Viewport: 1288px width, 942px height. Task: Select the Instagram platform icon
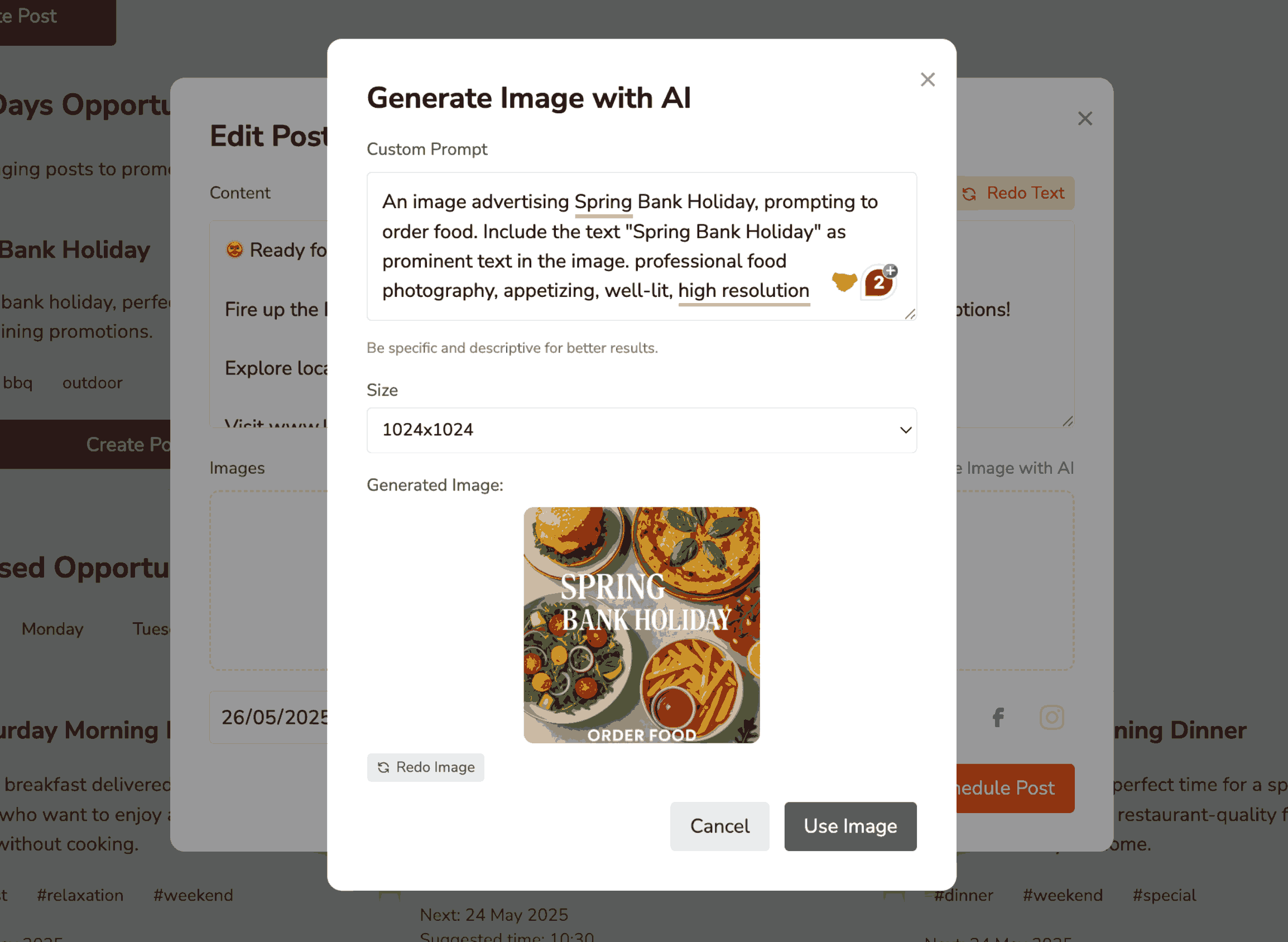pyautogui.click(x=1052, y=717)
